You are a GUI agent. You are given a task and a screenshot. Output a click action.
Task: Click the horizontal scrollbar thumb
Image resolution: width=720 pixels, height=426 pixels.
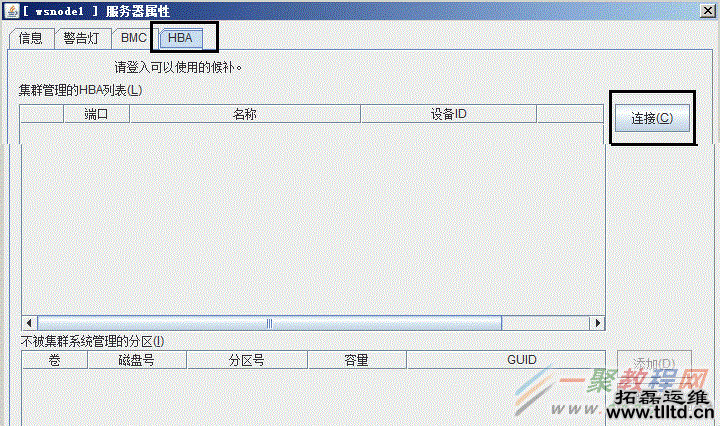point(267,323)
